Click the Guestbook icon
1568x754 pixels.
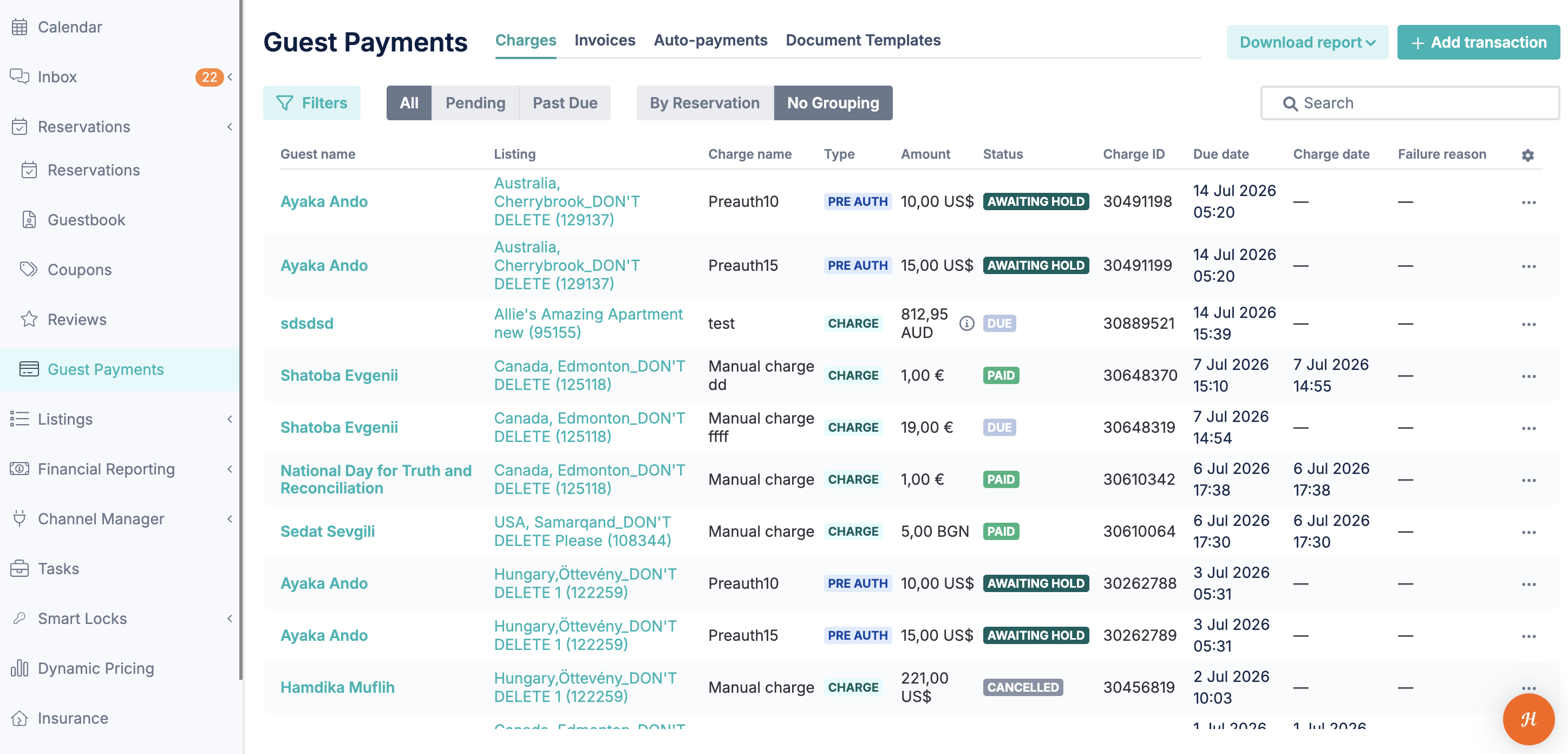[29, 220]
